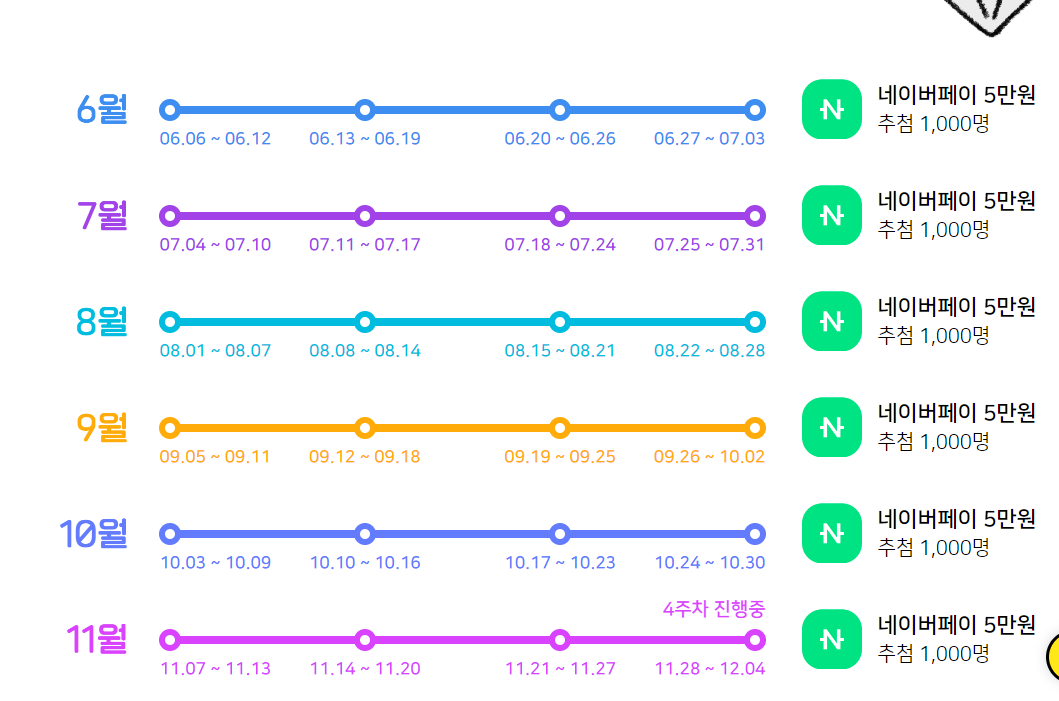
Task: Click the Naver Pay icon in June row
Action: coord(831,110)
